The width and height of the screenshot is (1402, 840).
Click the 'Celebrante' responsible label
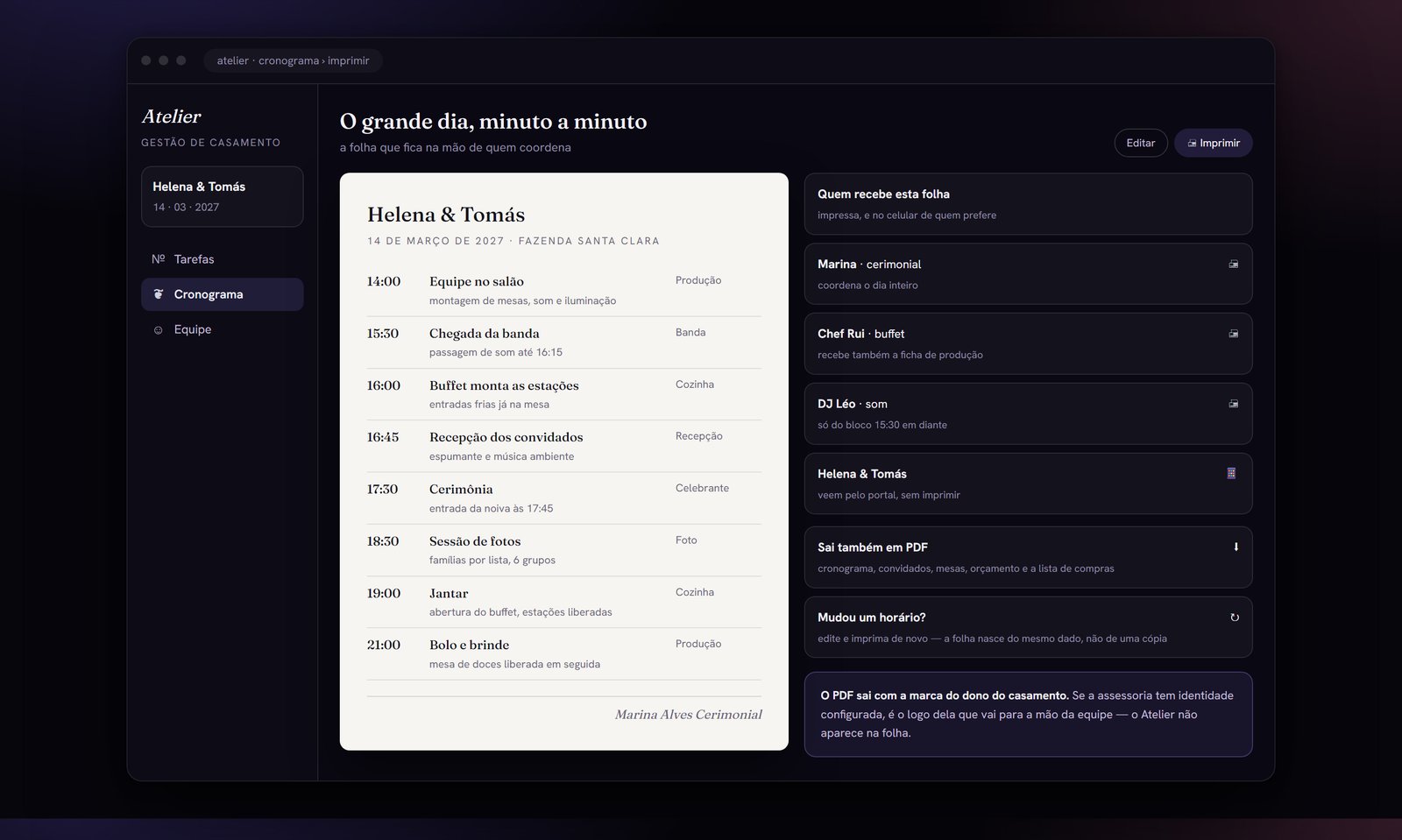pos(702,488)
